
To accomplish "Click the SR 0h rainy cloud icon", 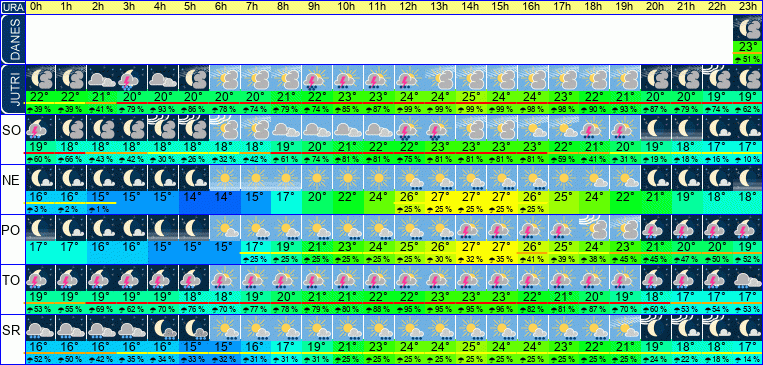I will (40, 328).
